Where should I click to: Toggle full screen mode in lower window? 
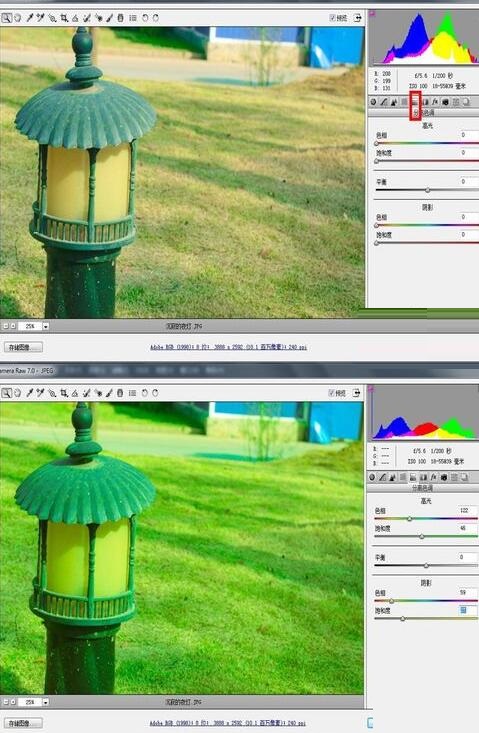point(357,393)
